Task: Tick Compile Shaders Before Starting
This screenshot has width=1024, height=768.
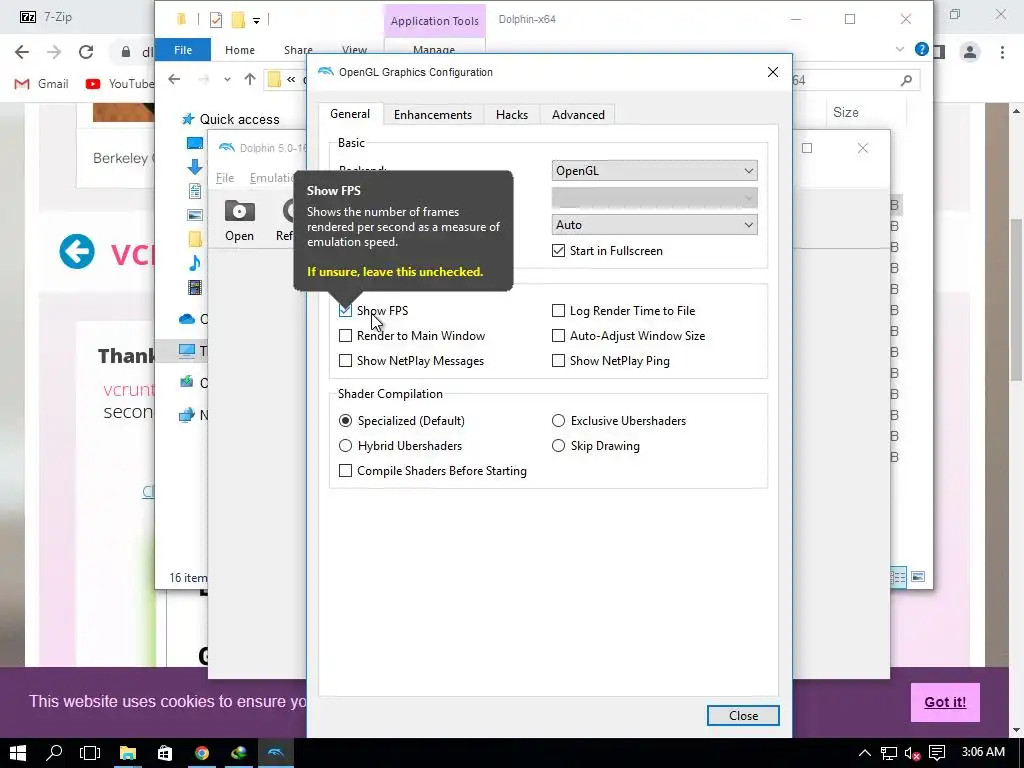Action: coord(345,471)
